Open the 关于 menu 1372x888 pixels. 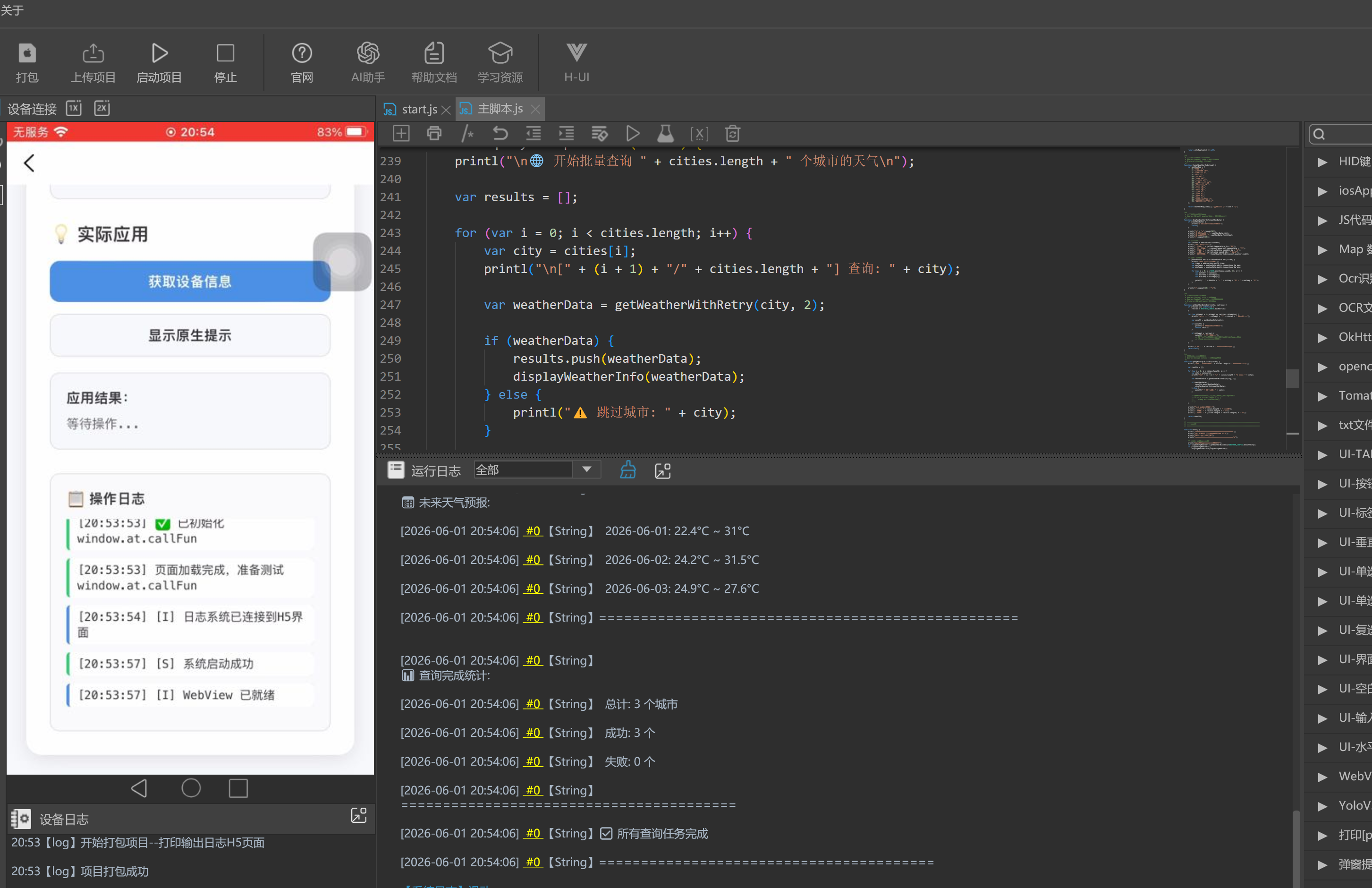pos(12,10)
